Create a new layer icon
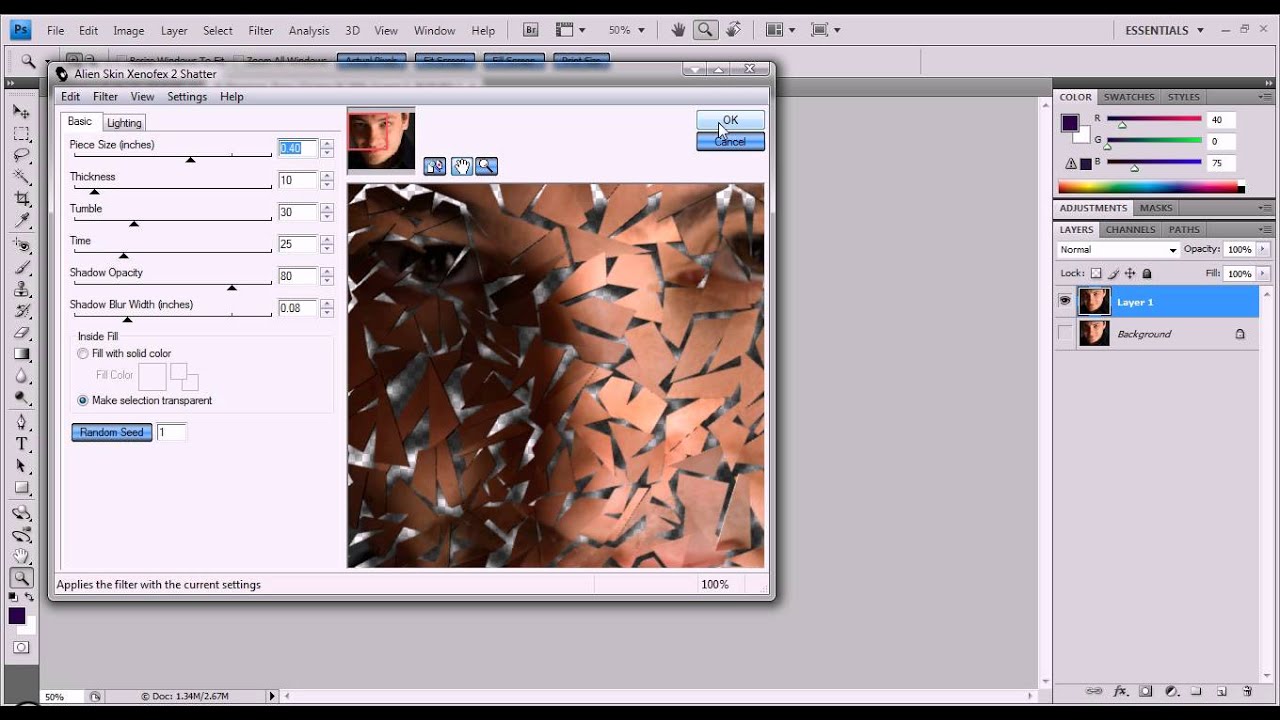 [x=1222, y=691]
